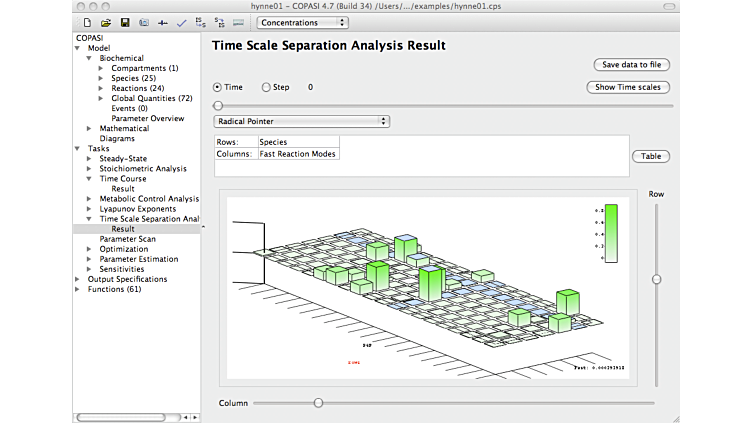Screen dimensions: 752x423
Task: Click the Save data to file button
Action: [630, 64]
